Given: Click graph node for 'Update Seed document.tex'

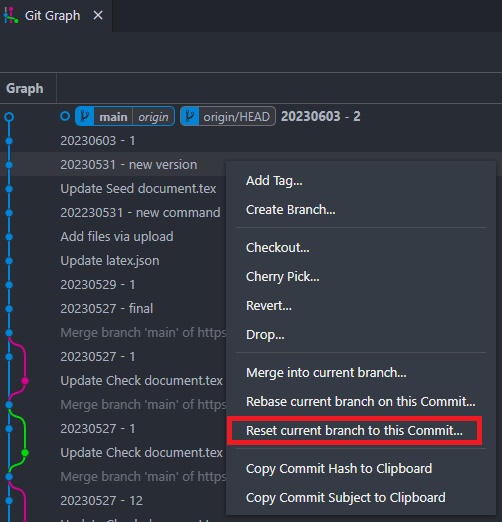Looking at the screenshot, I should (9, 189).
